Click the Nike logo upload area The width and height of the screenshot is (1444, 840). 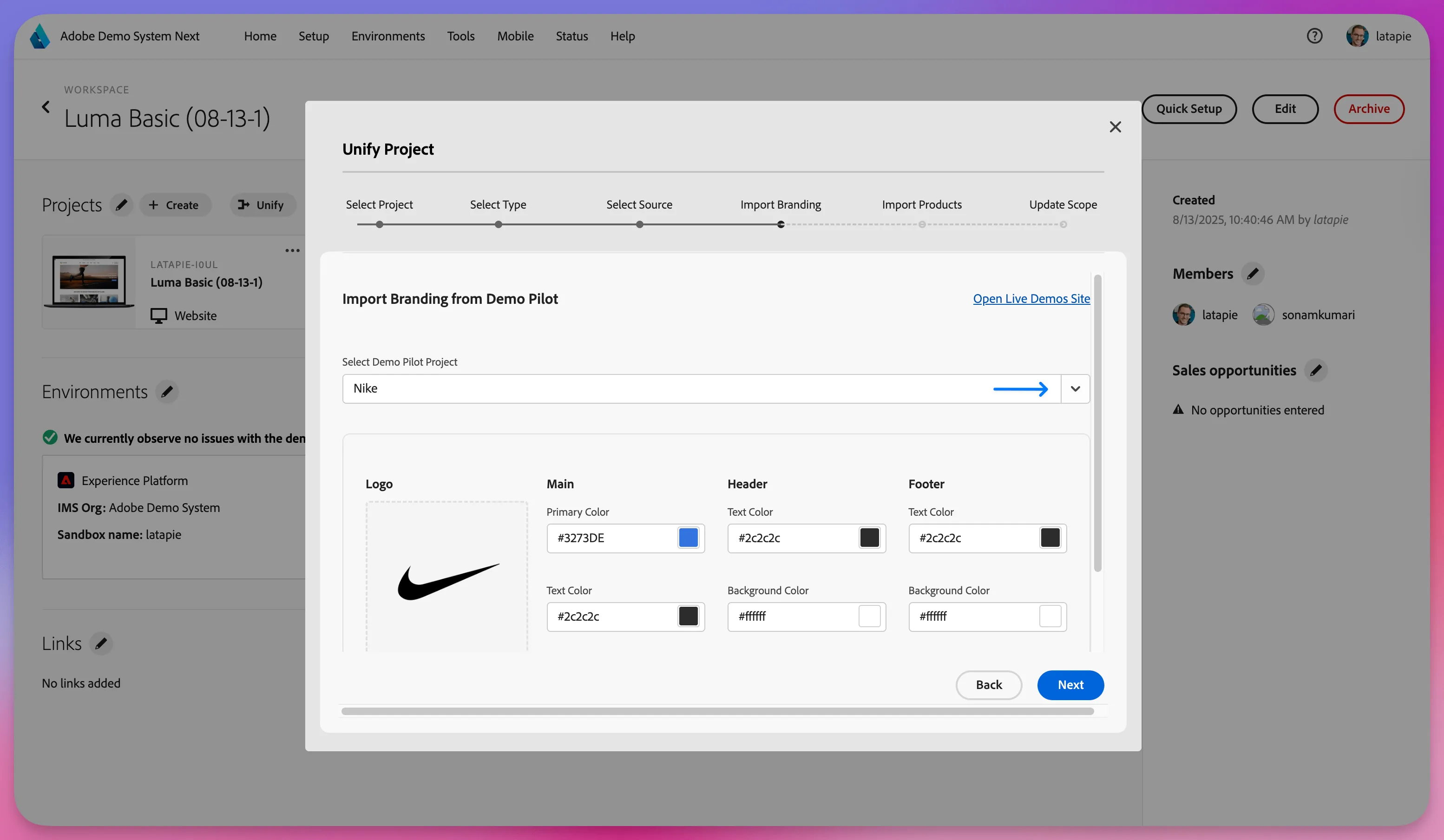point(447,576)
